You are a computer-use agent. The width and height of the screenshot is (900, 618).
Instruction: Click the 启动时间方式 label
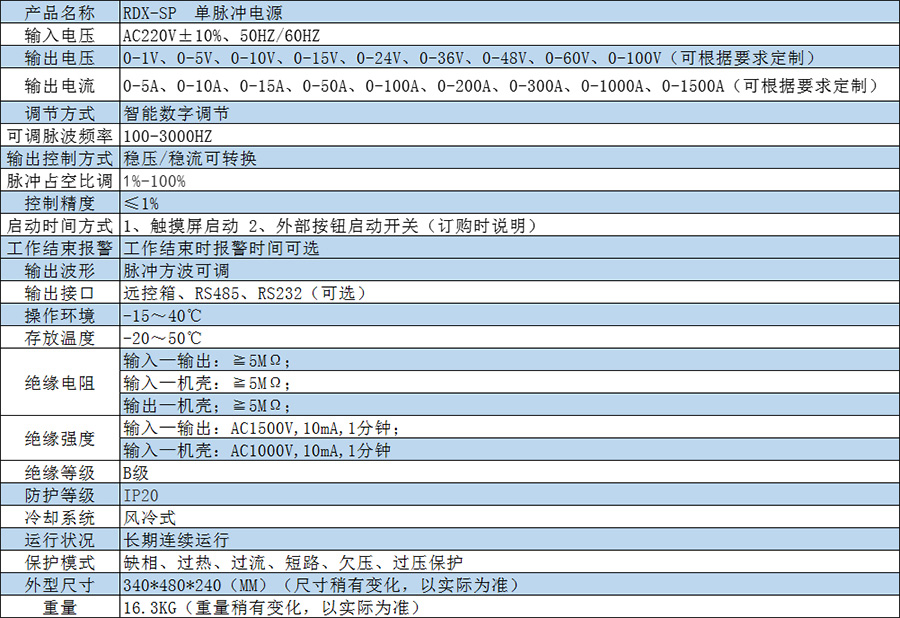click(60, 226)
